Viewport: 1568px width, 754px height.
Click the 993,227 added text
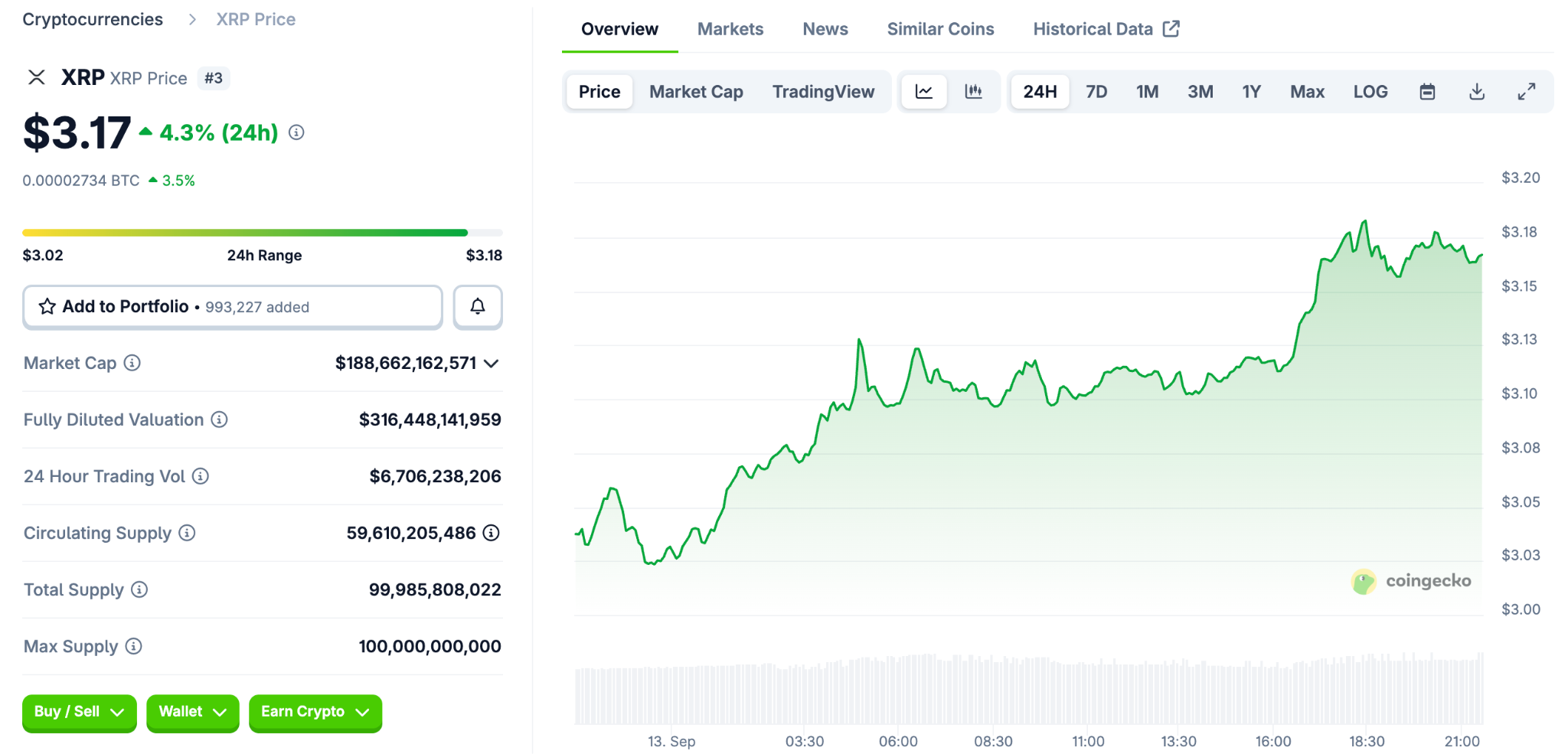coord(257,307)
